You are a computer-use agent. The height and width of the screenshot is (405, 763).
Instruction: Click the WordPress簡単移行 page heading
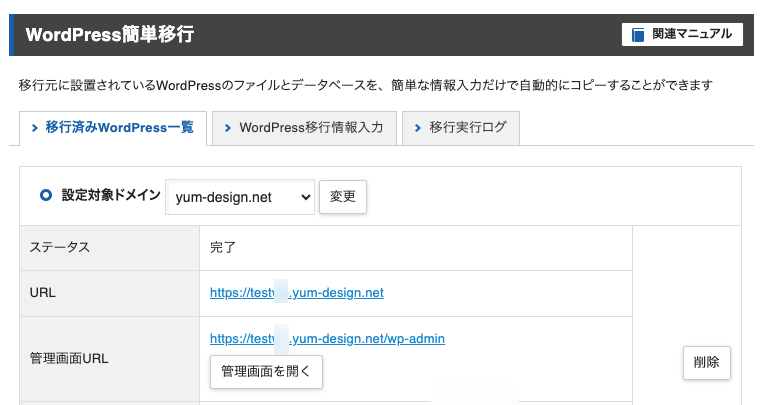pos(110,35)
